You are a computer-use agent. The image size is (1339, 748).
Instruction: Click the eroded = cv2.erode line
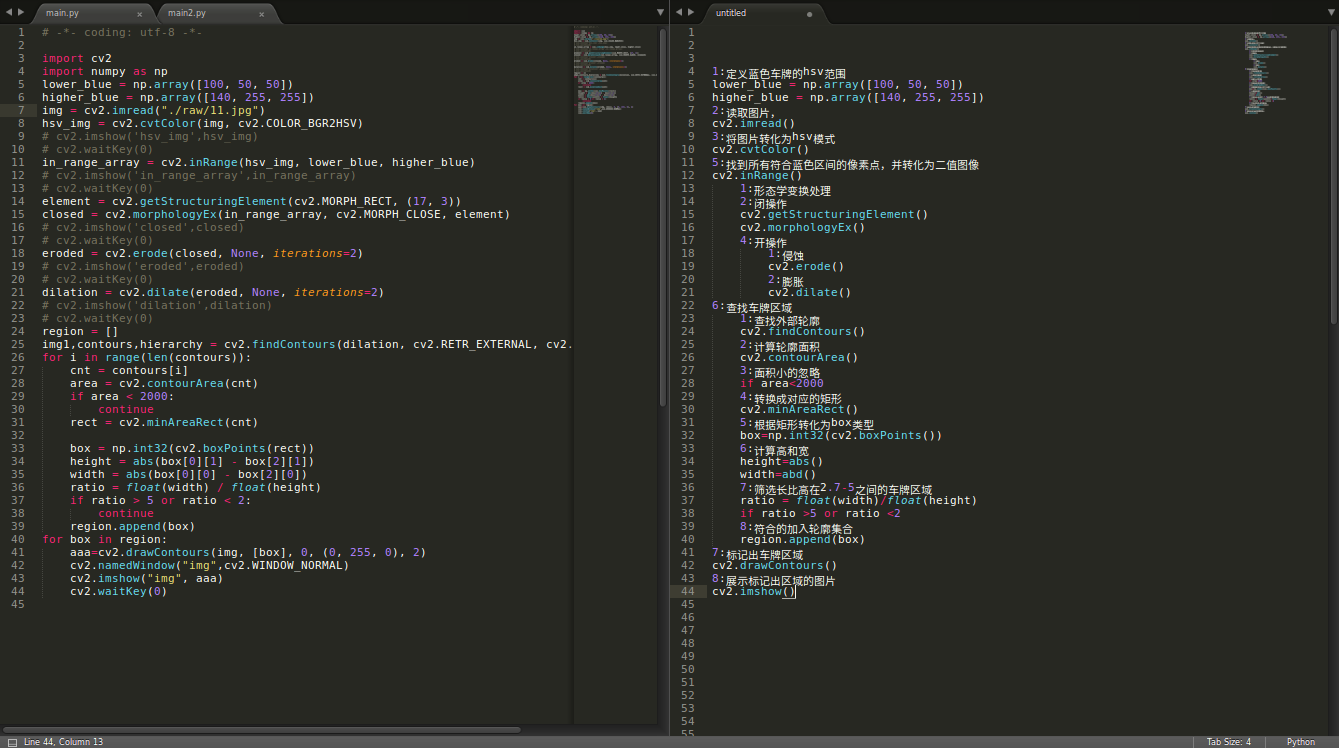[x=203, y=253]
